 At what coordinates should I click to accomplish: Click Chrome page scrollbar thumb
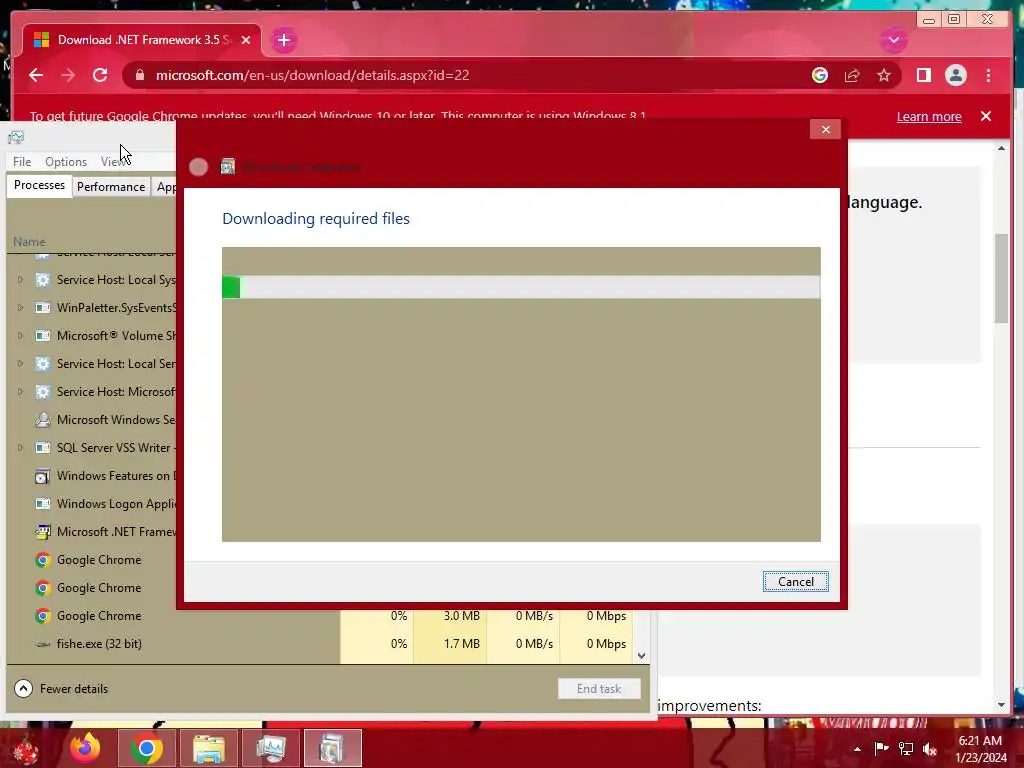click(x=1001, y=278)
